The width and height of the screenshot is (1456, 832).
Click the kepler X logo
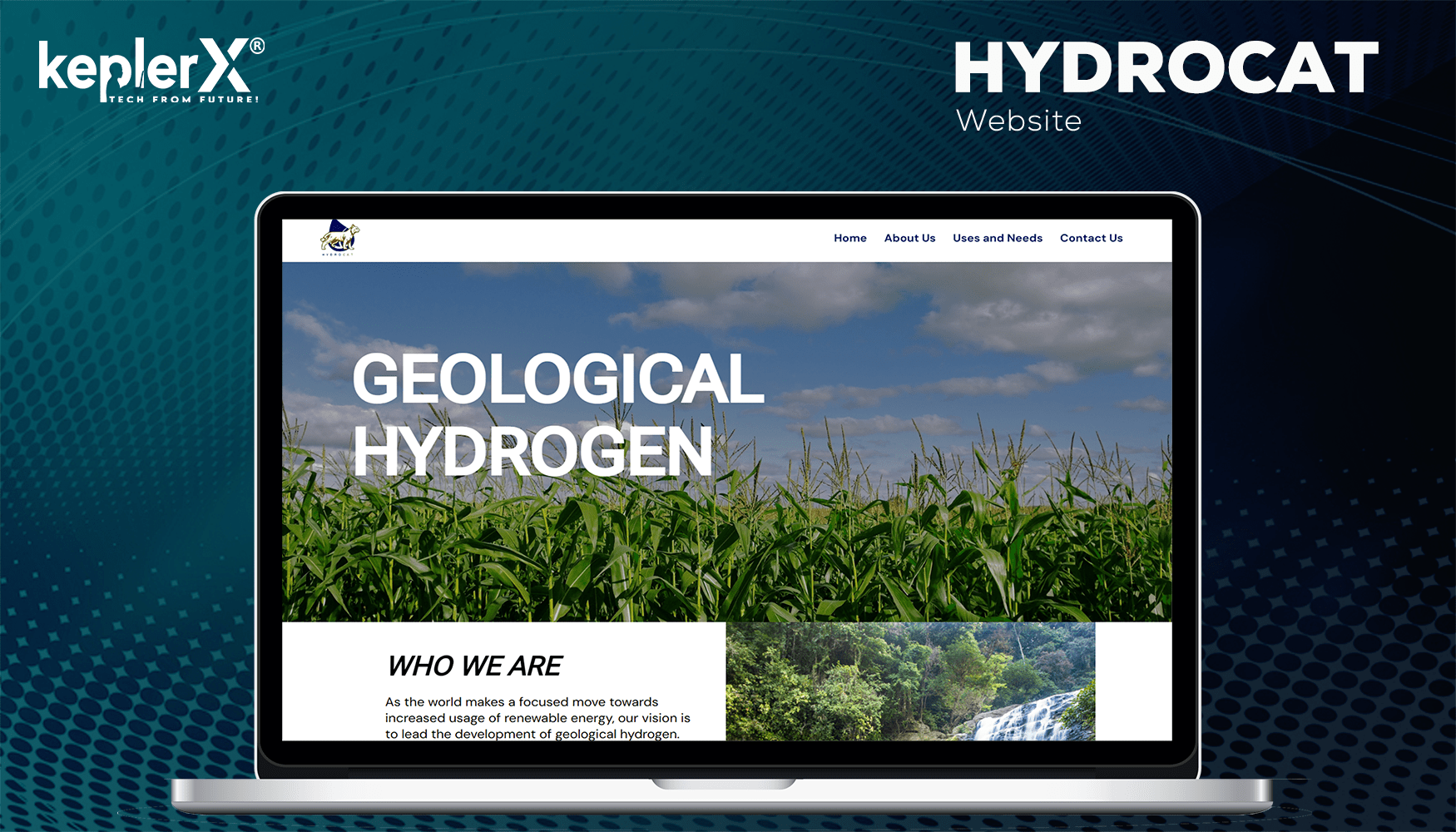pyautogui.click(x=151, y=71)
